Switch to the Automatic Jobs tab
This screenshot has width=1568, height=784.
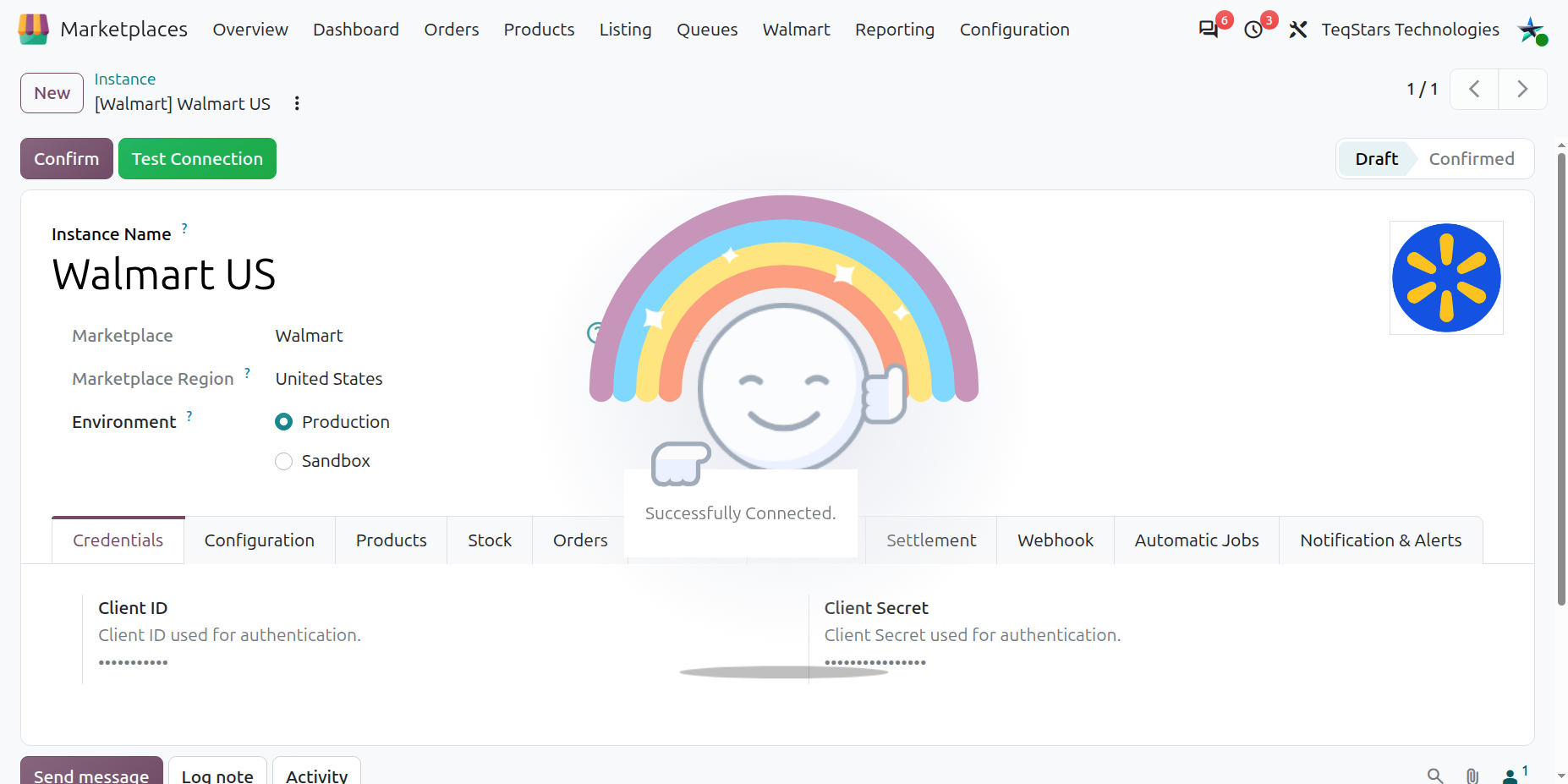pyautogui.click(x=1197, y=540)
